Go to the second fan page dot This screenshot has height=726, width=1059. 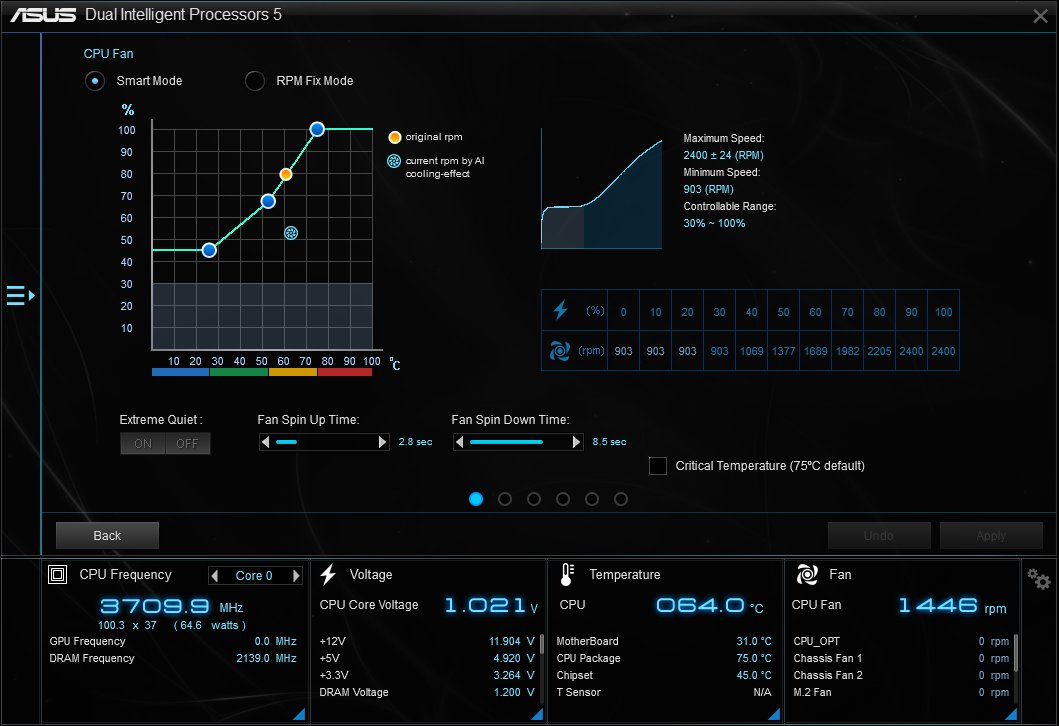505,499
